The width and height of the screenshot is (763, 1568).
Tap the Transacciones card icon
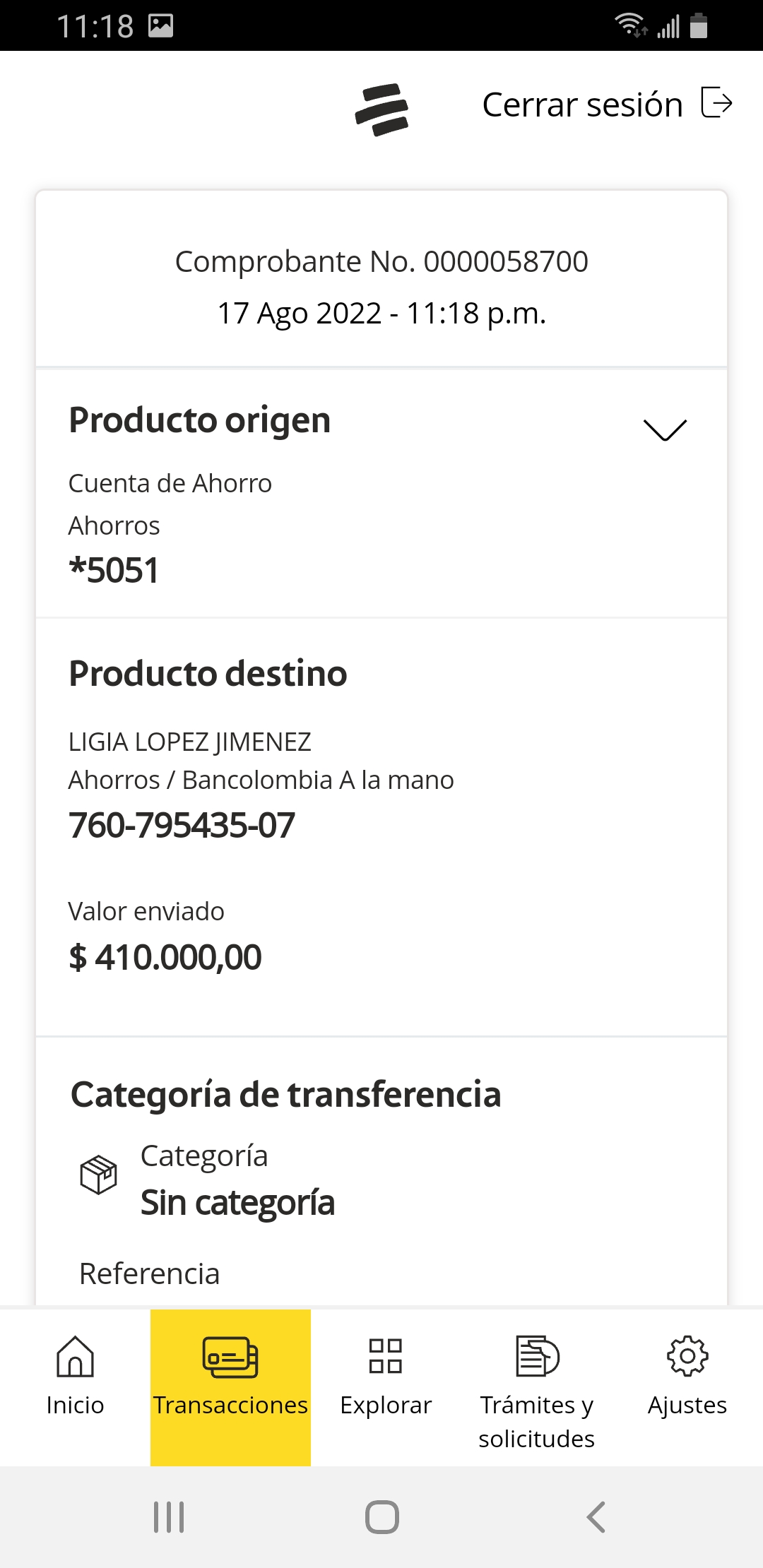[x=230, y=1356]
